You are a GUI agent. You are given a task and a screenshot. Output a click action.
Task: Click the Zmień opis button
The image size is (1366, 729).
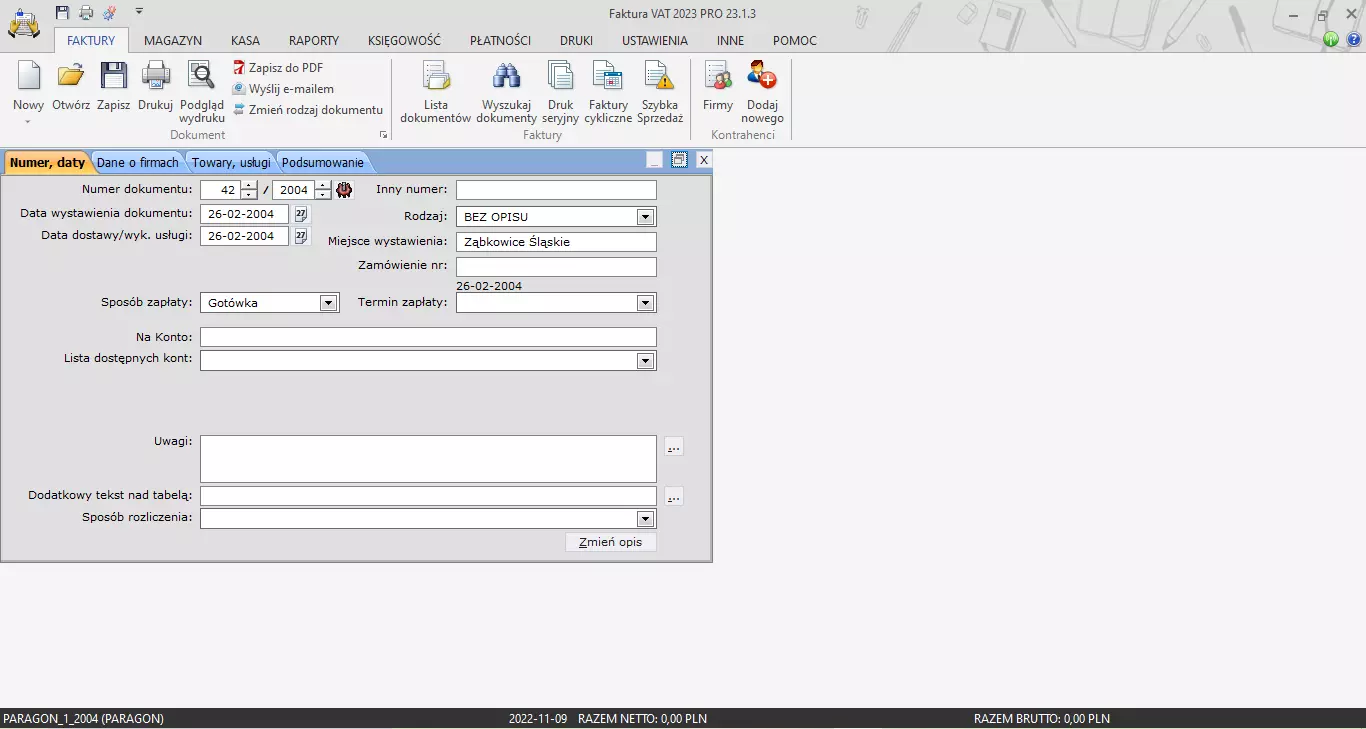[x=610, y=542]
